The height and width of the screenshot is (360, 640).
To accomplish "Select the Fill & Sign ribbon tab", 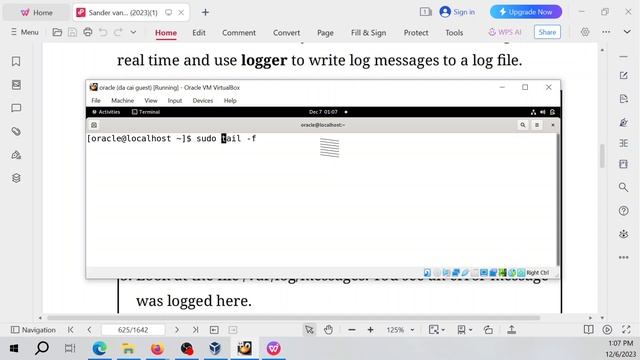I will pos(368,33).
